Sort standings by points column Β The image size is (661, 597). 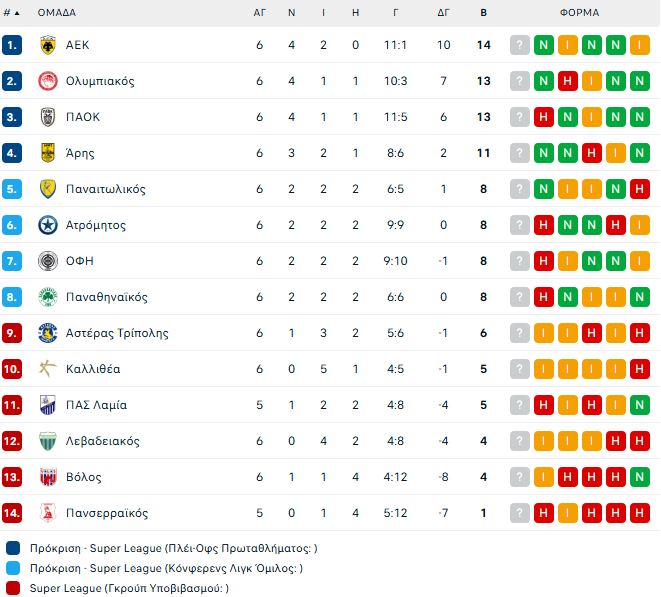click(x=484, y=13)
